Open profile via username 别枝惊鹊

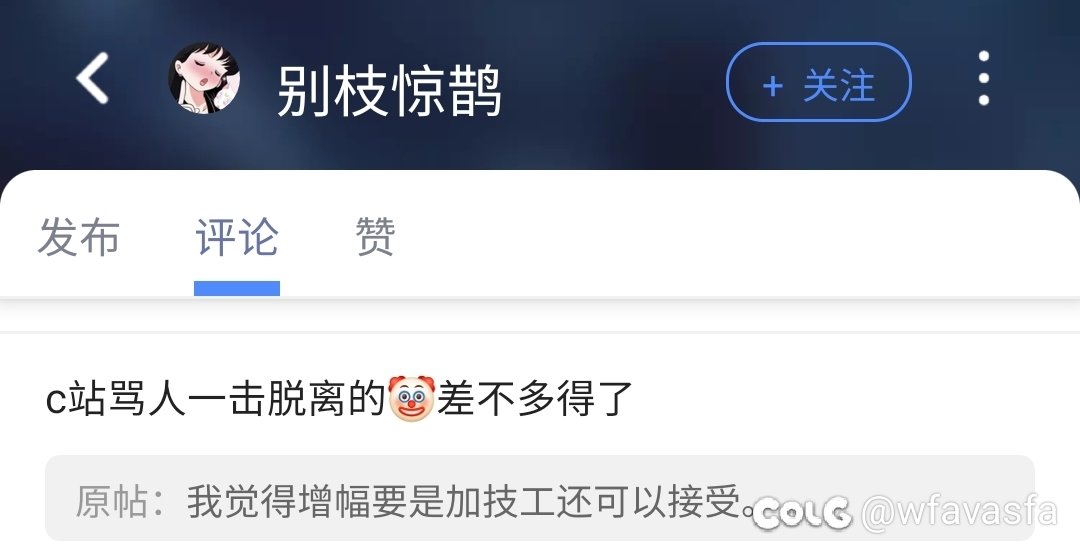coord(389,92)
